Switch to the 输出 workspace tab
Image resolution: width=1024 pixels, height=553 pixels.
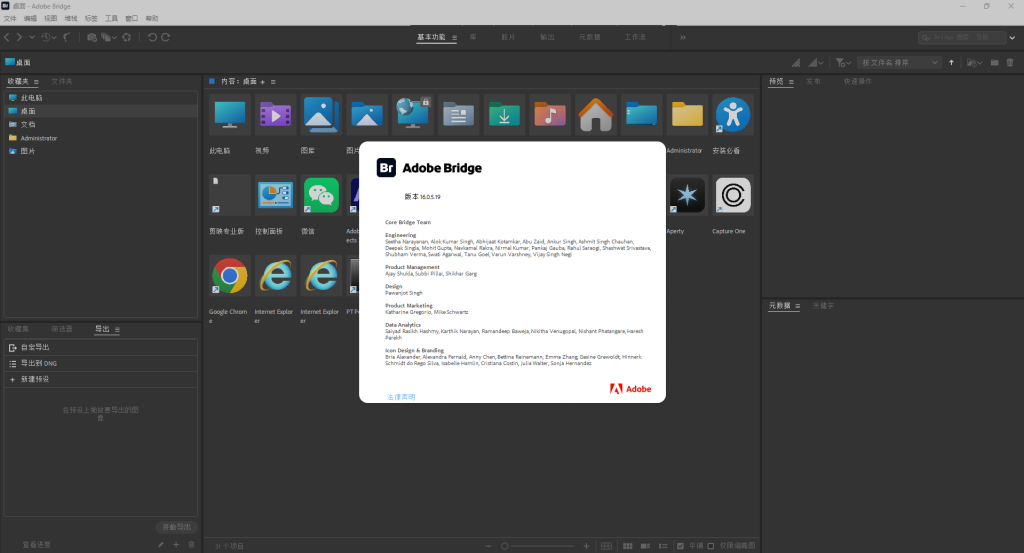point(547,37)
